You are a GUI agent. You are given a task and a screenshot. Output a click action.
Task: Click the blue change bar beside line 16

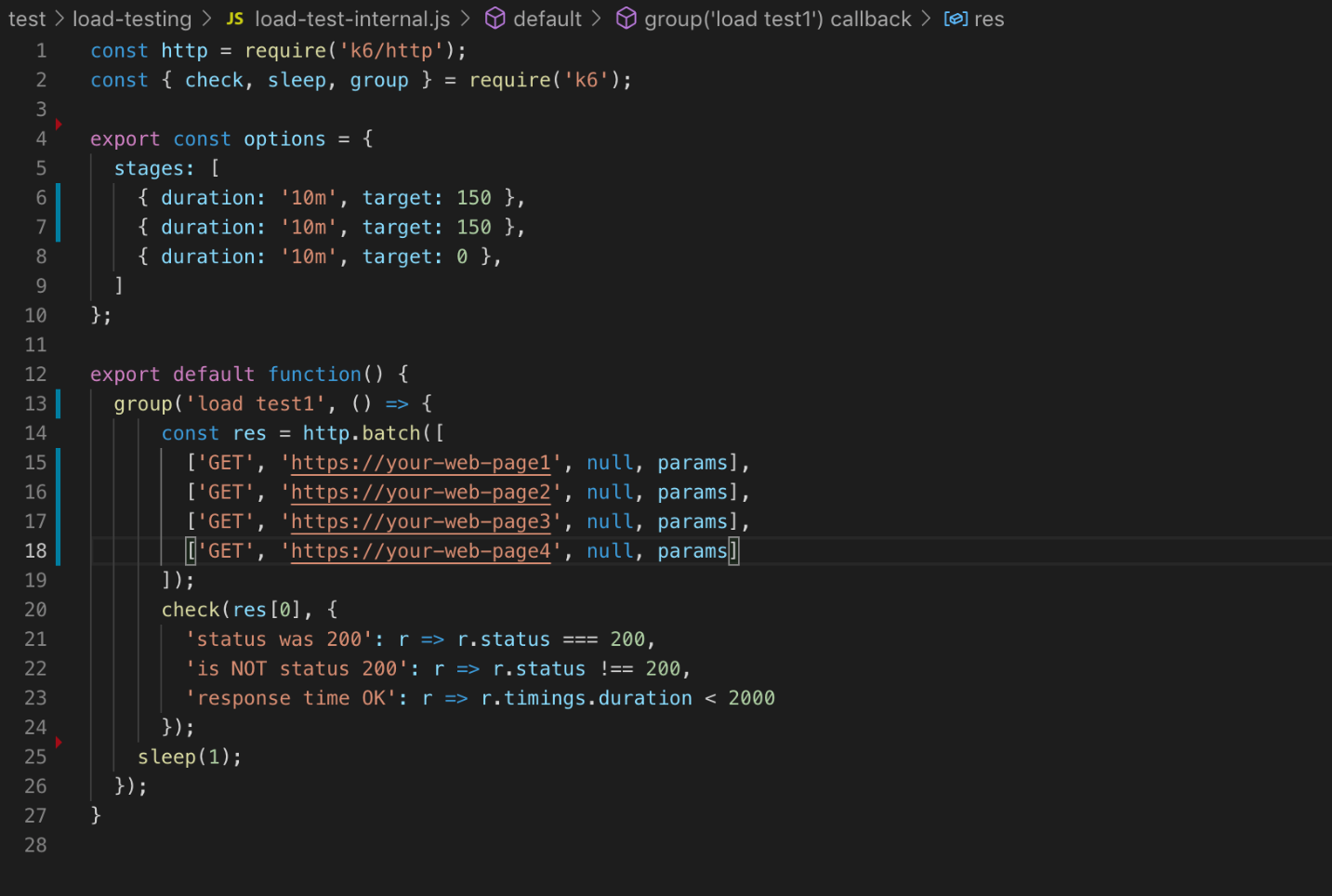(59, 492)
